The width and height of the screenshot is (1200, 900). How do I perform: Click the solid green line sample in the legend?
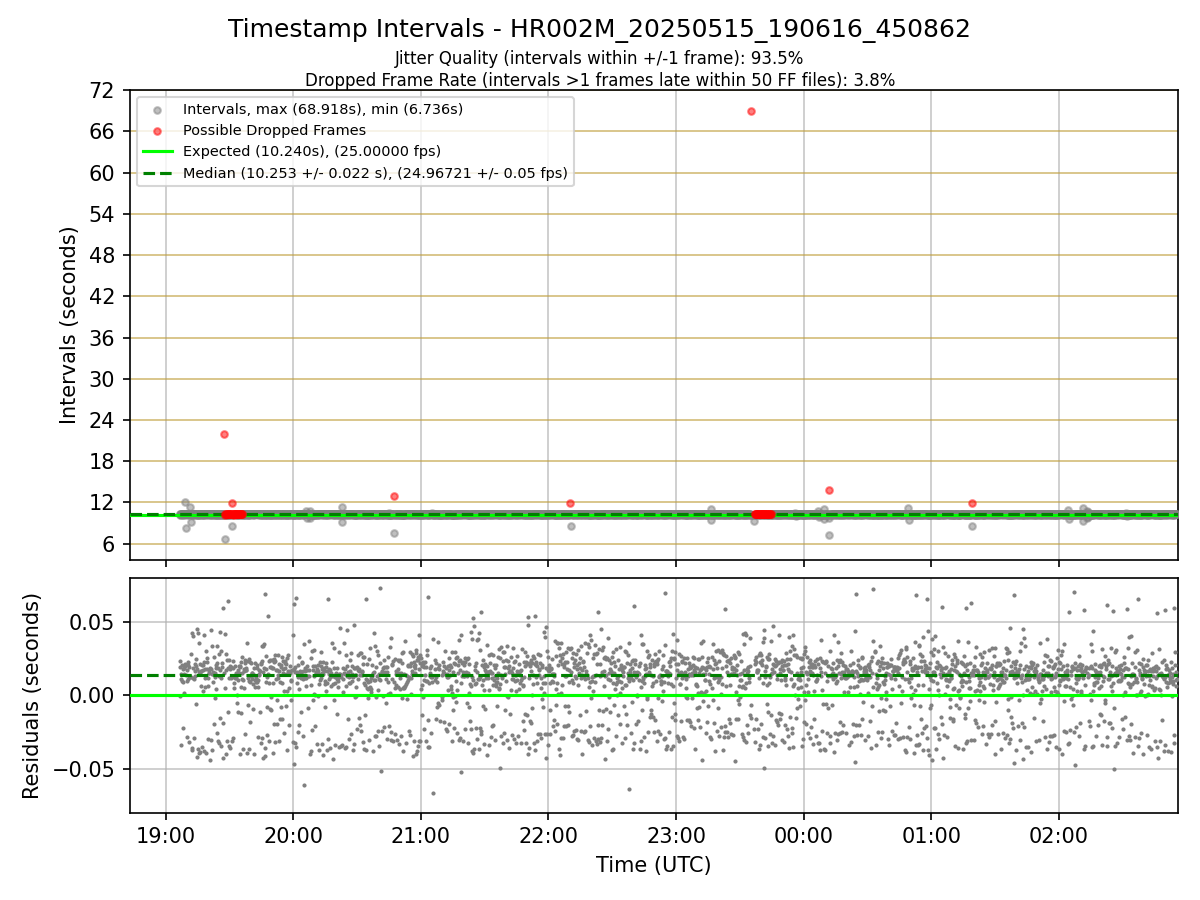pos(157,152)
